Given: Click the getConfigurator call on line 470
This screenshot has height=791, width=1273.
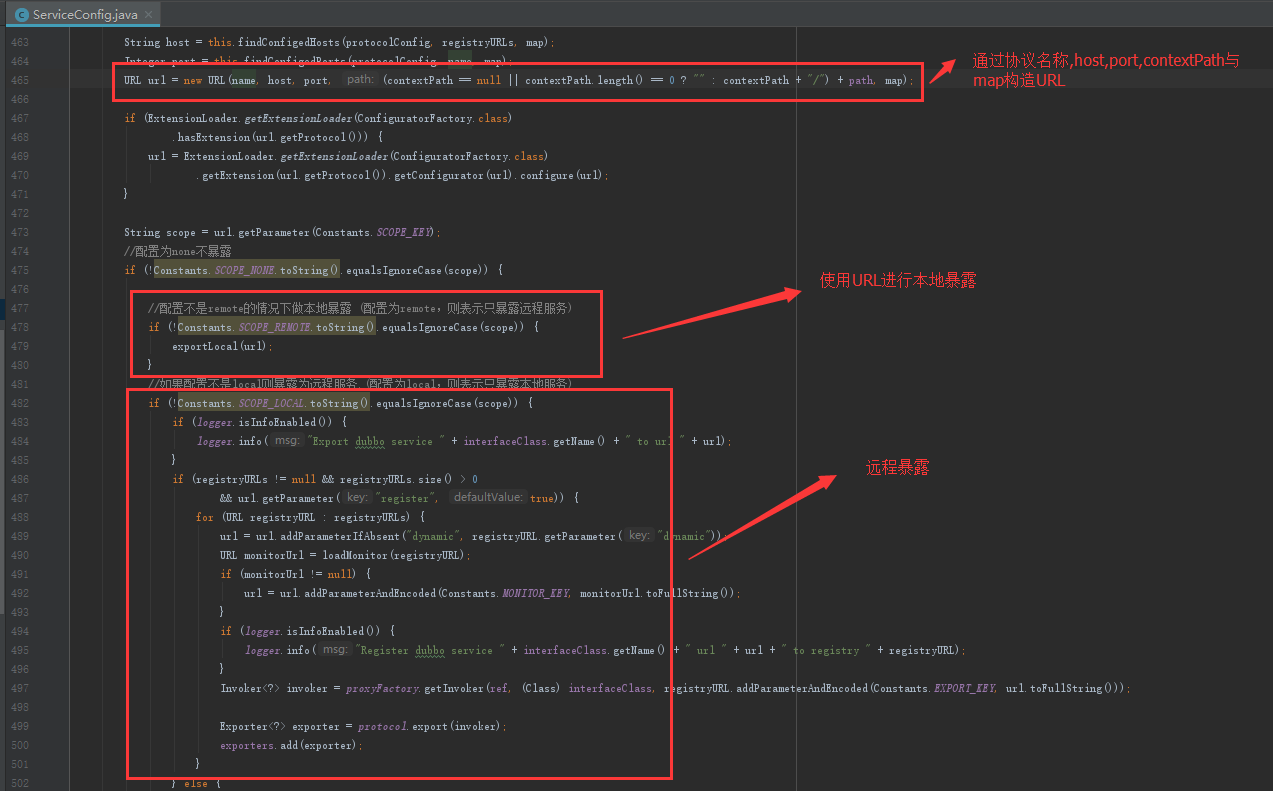Looking at the screenshot, I should point(435,175).
